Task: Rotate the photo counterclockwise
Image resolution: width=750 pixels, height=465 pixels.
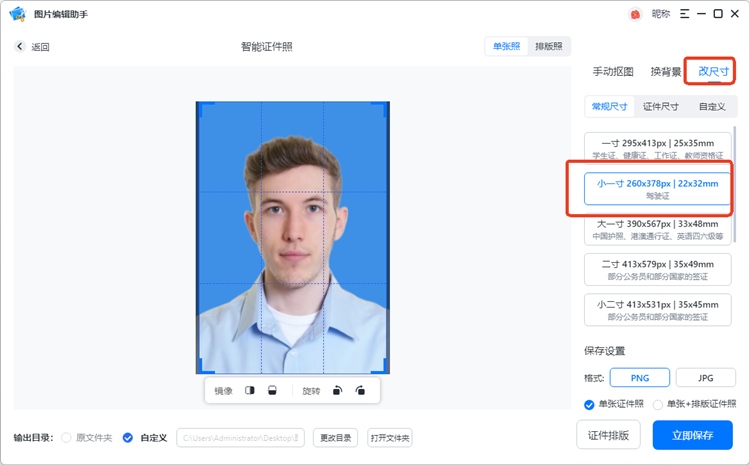Action: click(x=338, y=390)
